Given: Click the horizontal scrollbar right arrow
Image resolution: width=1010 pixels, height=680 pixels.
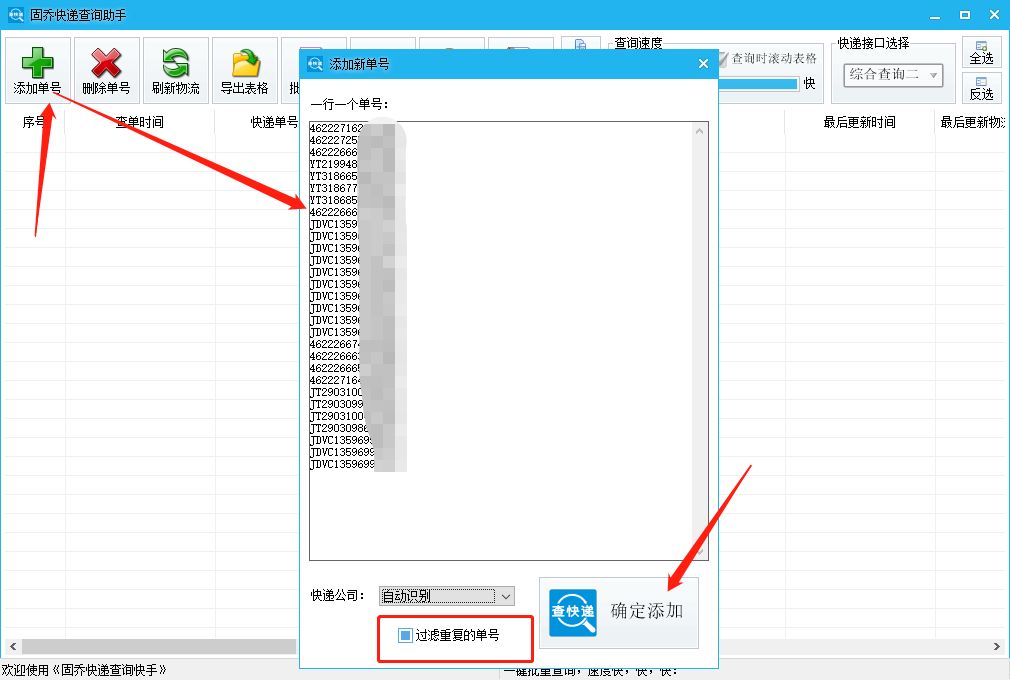Looking at the screenshot, I should pyautogui.click(x=996, y=646).
